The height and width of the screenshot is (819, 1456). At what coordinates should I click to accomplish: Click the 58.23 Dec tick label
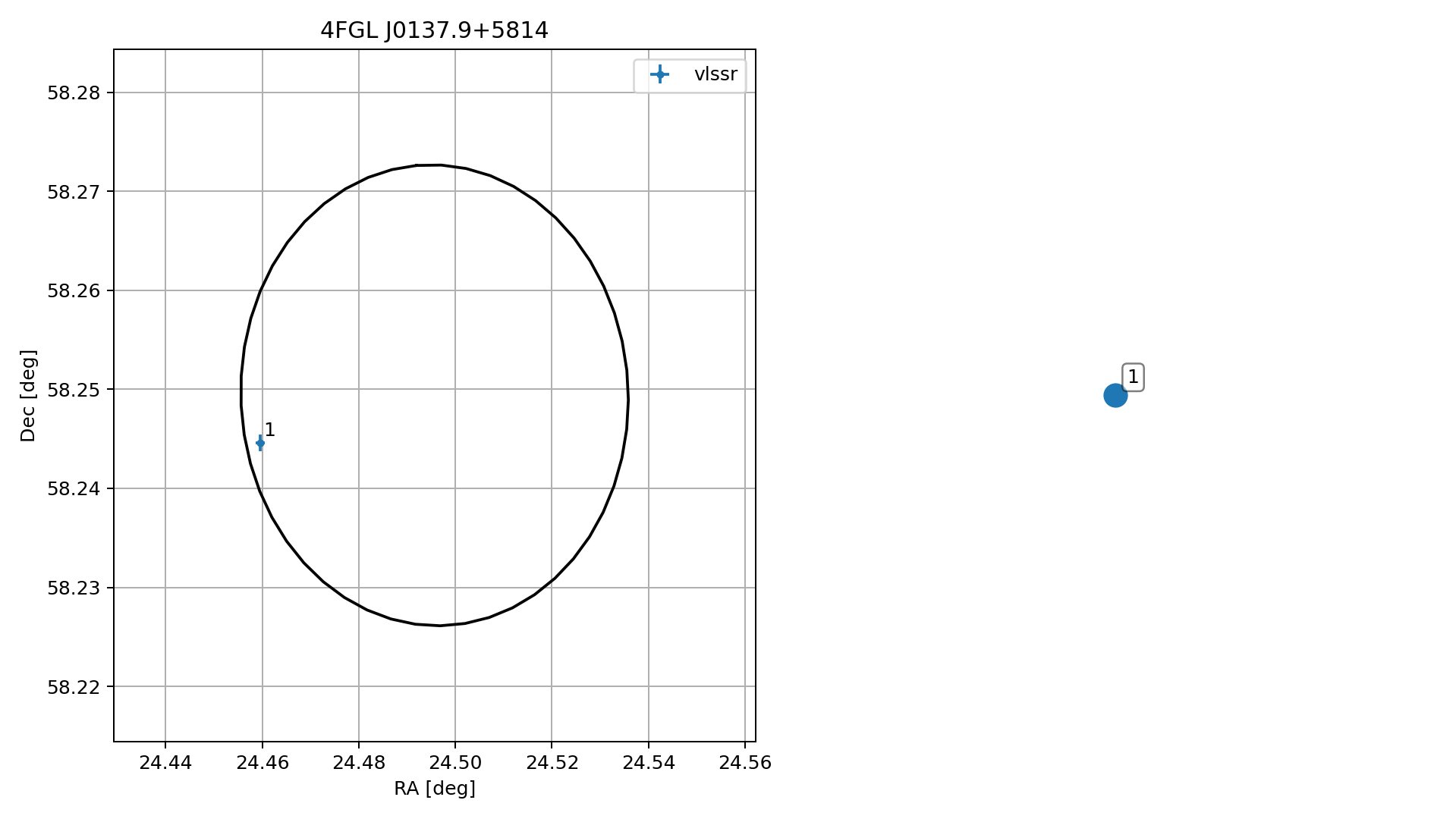(x=74, y=588)
